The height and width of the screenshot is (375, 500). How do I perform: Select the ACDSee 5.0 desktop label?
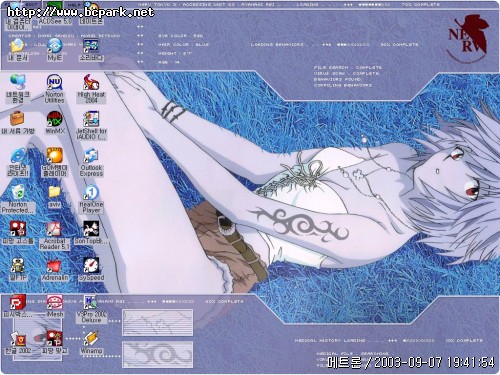55,21
